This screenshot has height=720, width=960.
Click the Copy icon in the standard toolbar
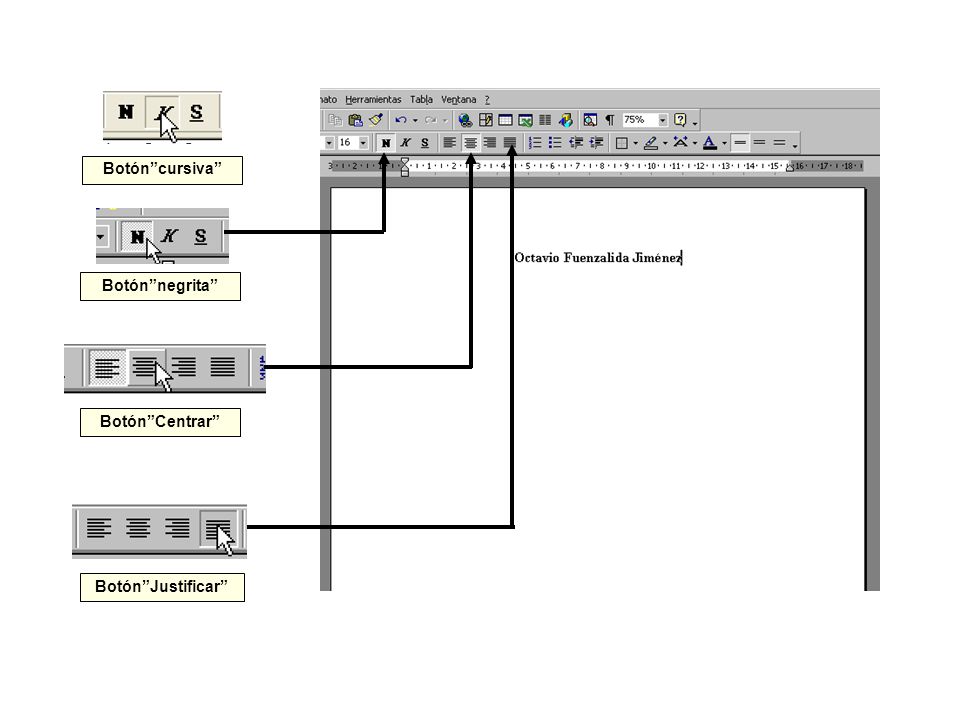[x=335, y=120]
